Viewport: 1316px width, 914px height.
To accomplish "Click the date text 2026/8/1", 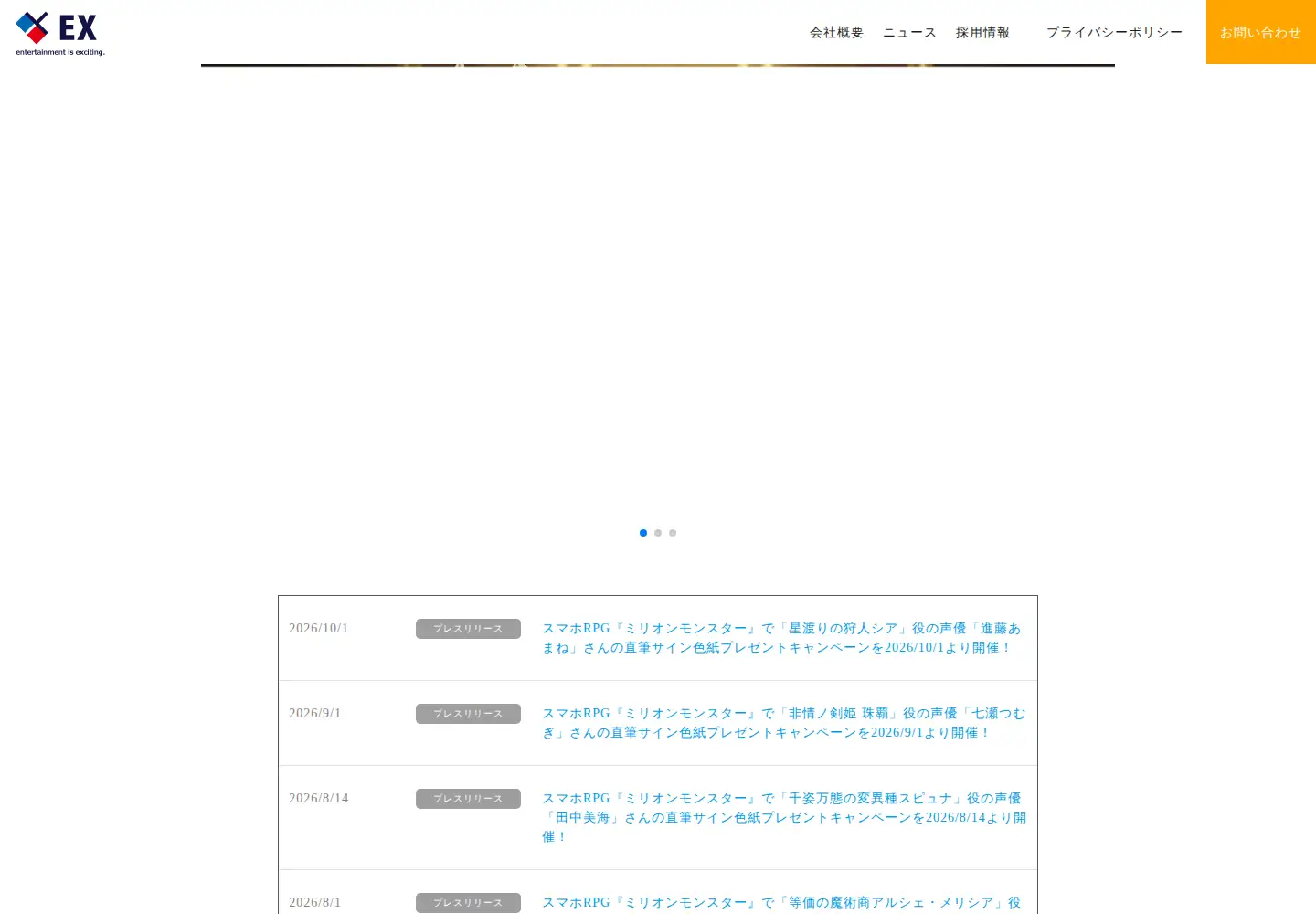I will pos(315,903).
